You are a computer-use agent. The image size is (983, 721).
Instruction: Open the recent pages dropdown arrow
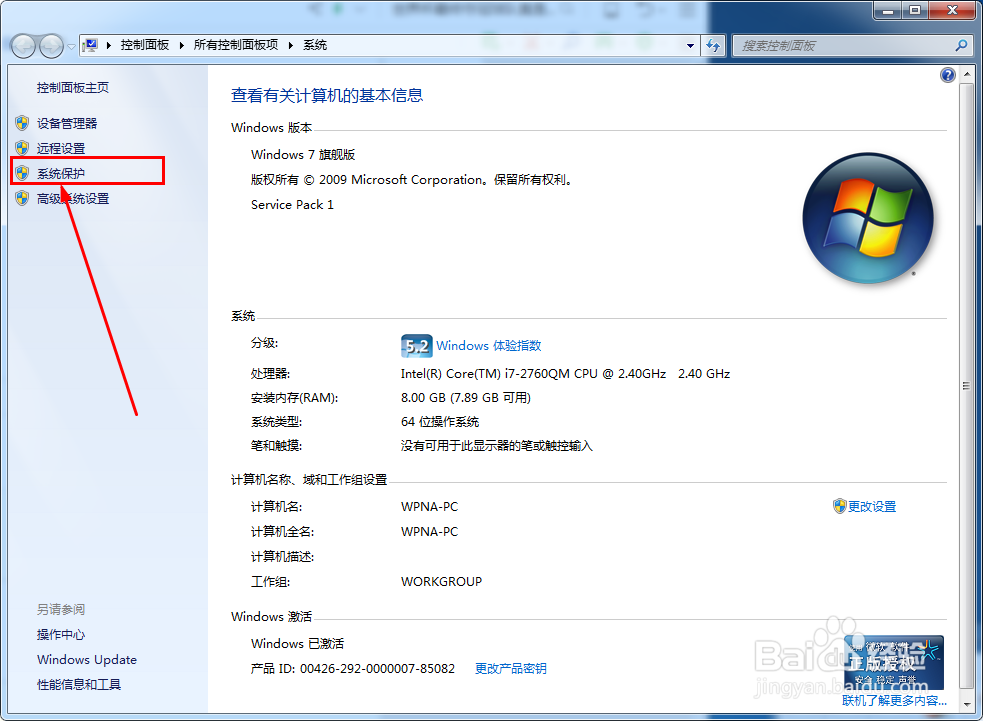[x=71, y=46]
